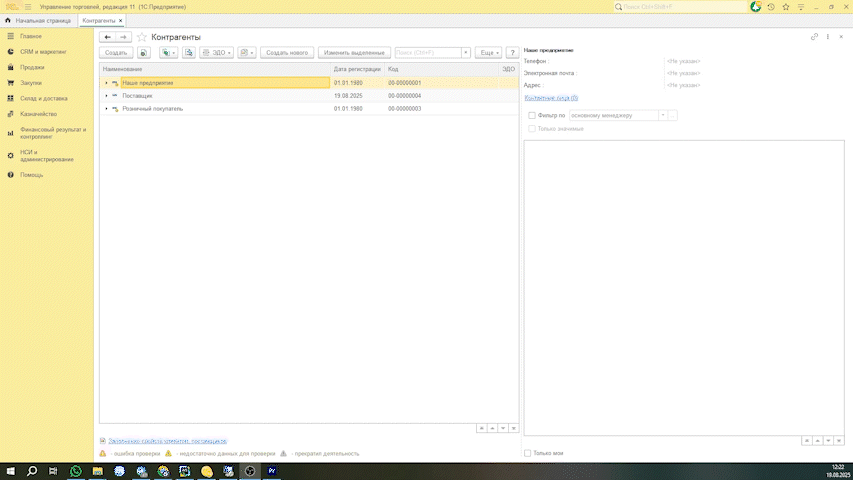Viewport: 854px width, 480px height.
Task: Open the green create-based-on icon dropdown
Action: coord(168,53)
